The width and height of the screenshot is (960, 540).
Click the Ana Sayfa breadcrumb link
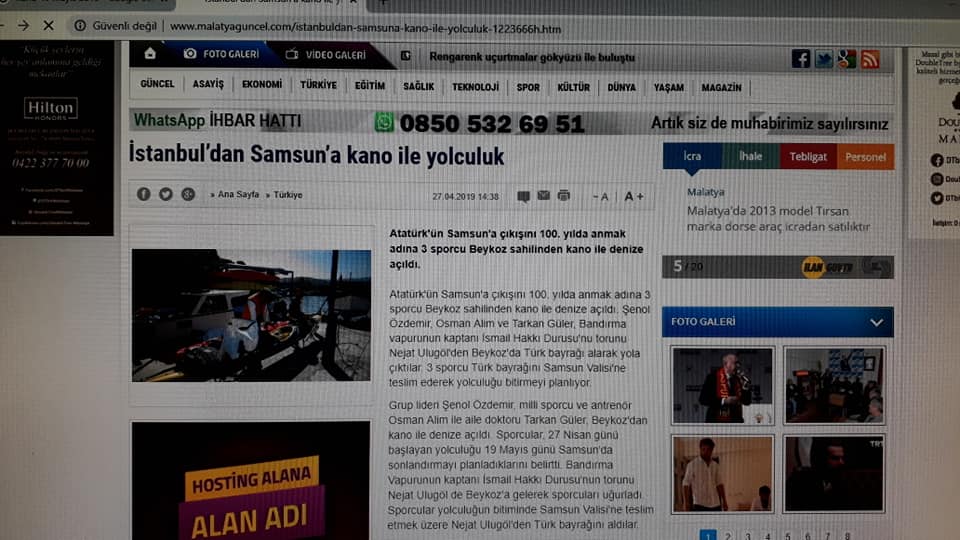[238, 195]
